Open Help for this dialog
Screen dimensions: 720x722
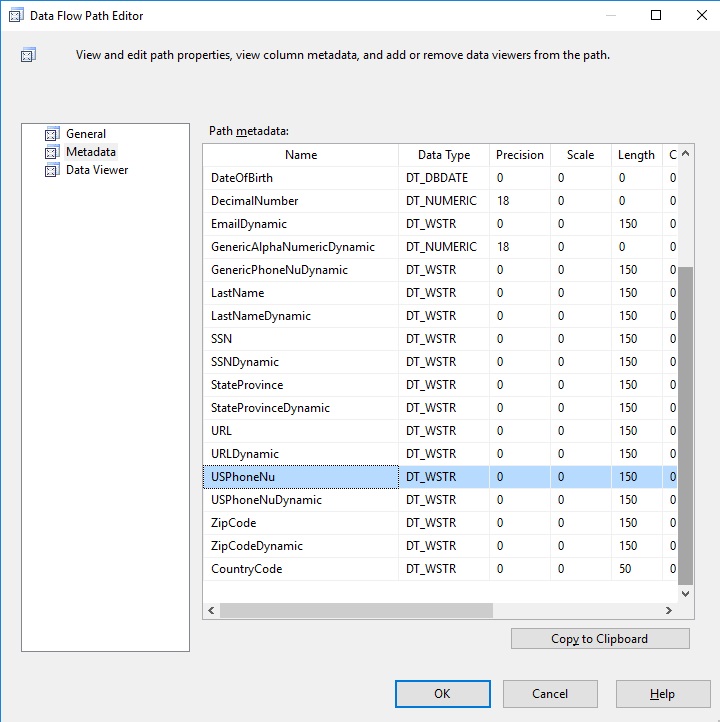[663, 693]
